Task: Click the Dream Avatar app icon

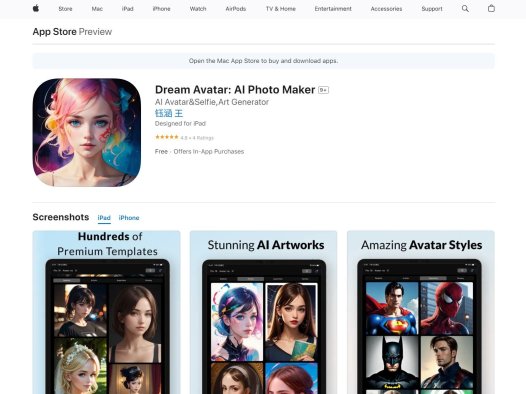Action: (87, 132)
